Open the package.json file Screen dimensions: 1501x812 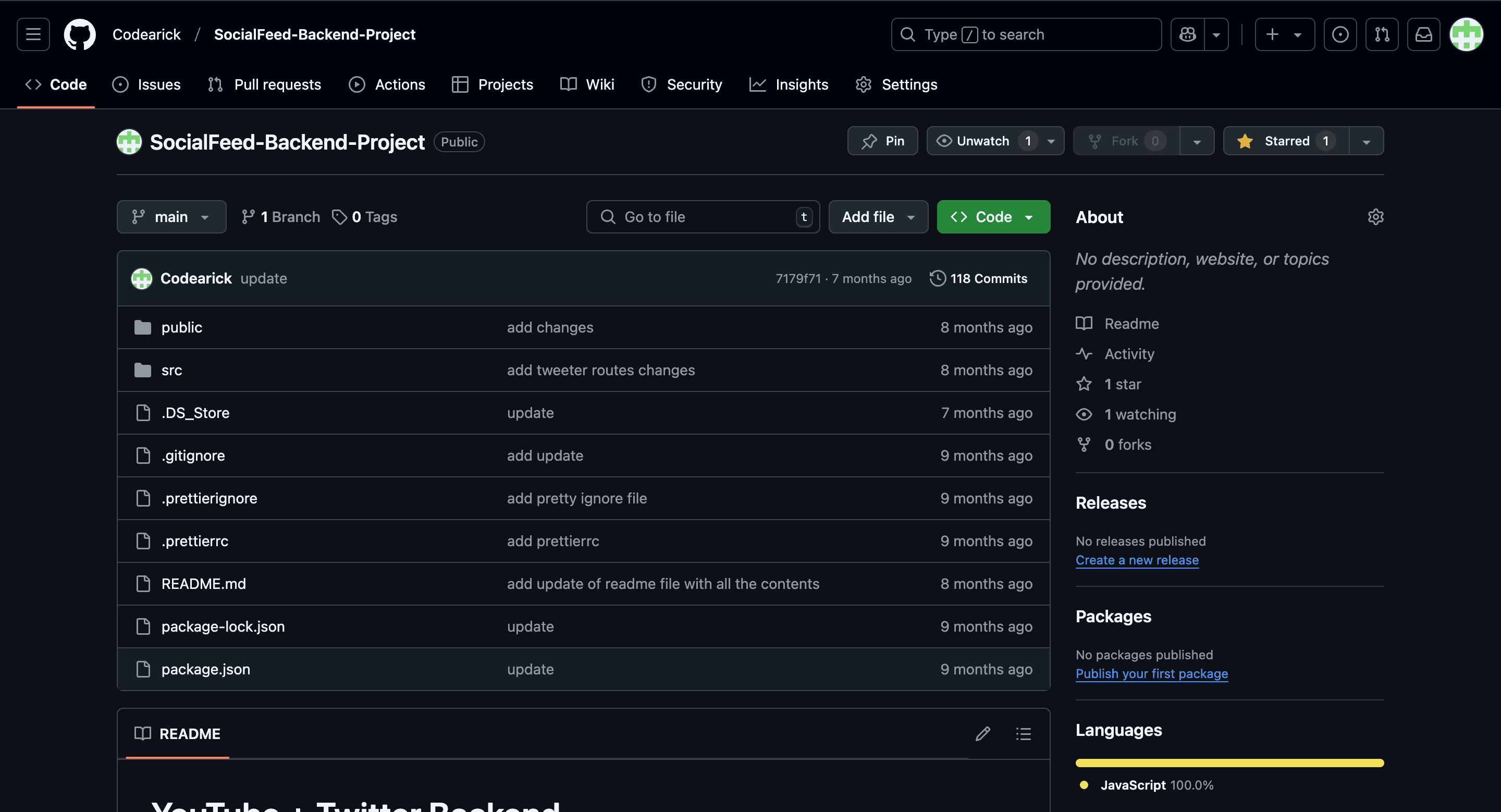pos(206,669)
